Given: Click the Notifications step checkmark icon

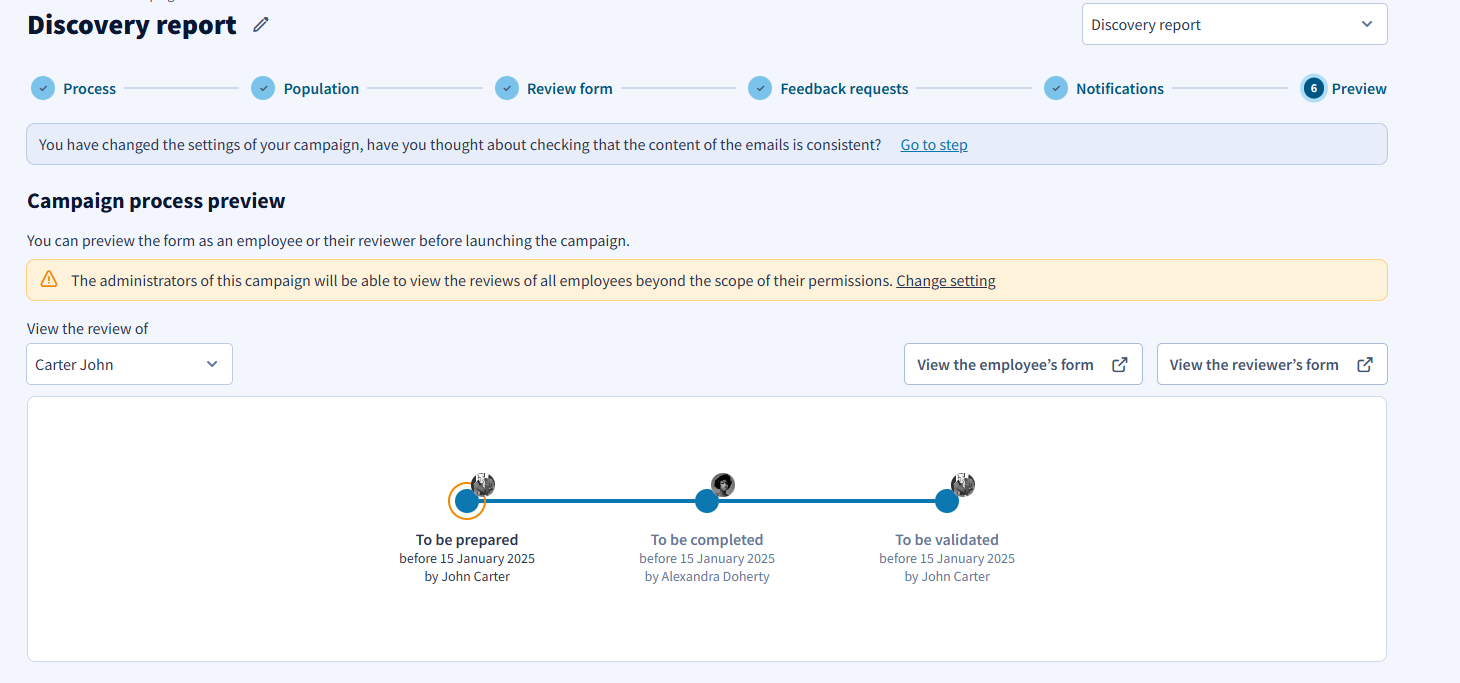Looking at the screenshot, I should 1056,88.
